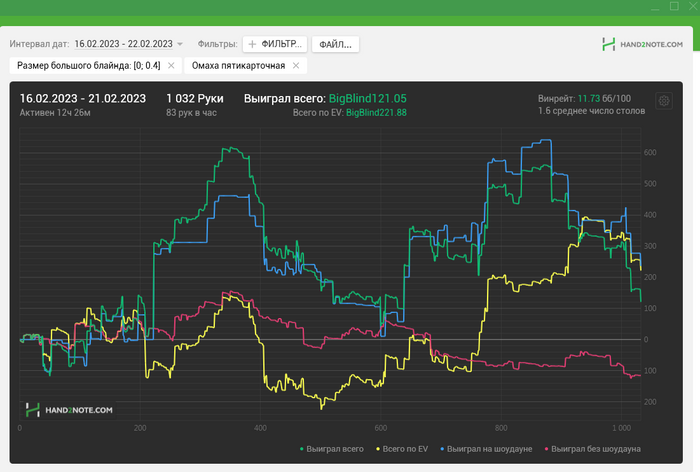Click the ФАЙЛ... button
Screen dimensions: 700x472
tap(335, 44)
